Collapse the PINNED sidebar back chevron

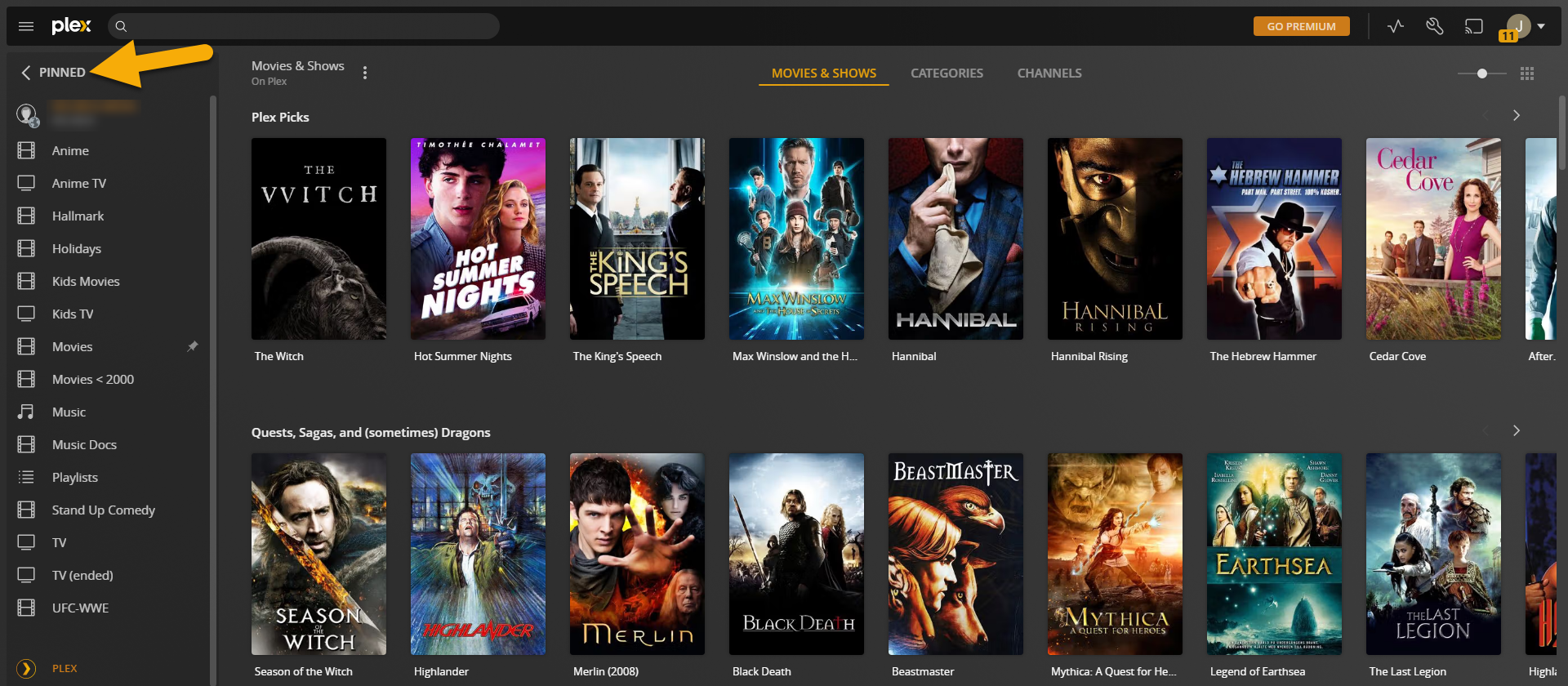click(x=26, y=73)
